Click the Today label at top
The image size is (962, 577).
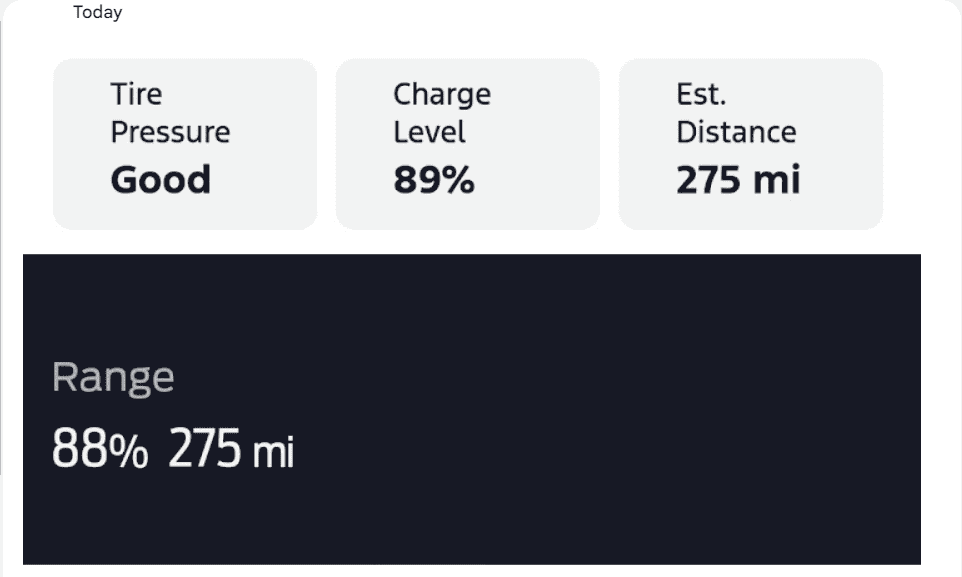coord(97,13)
